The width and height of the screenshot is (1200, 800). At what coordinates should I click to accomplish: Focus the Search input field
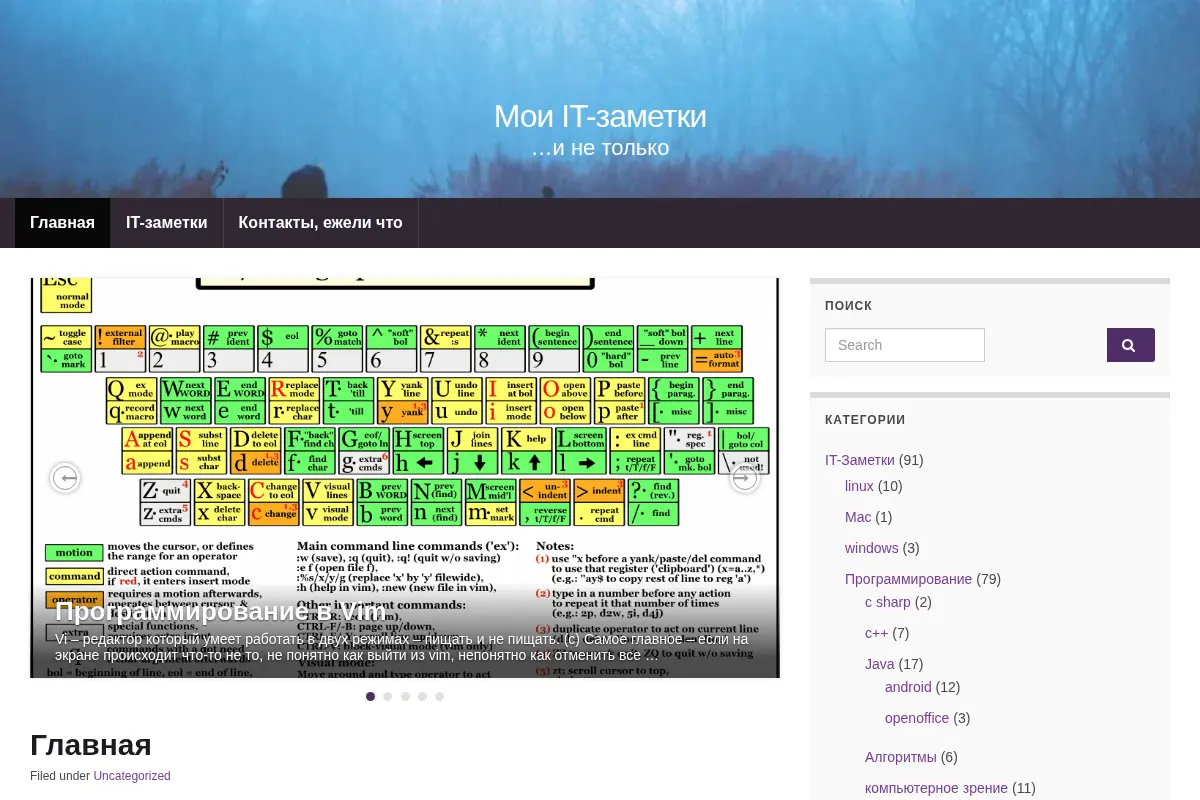pos(905,345)
